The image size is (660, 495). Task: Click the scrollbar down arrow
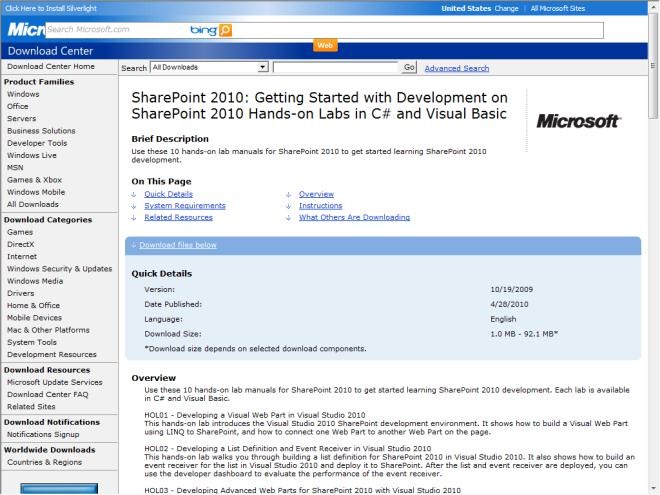point(653,488)
